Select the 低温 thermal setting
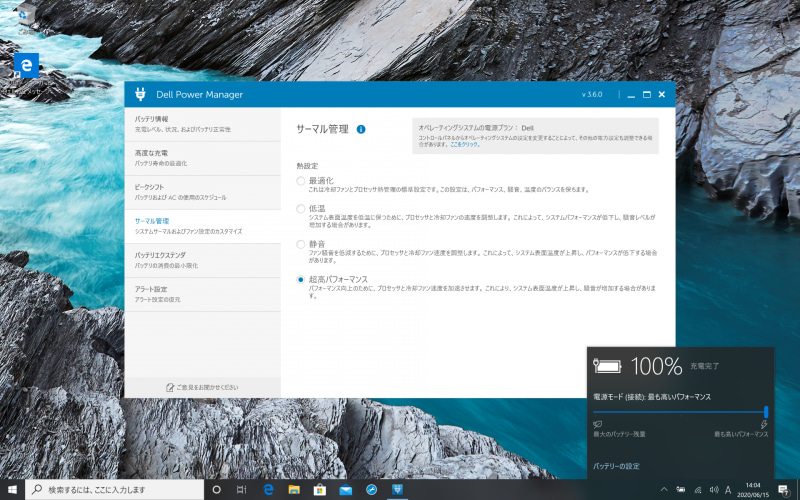 coord(301,209)
